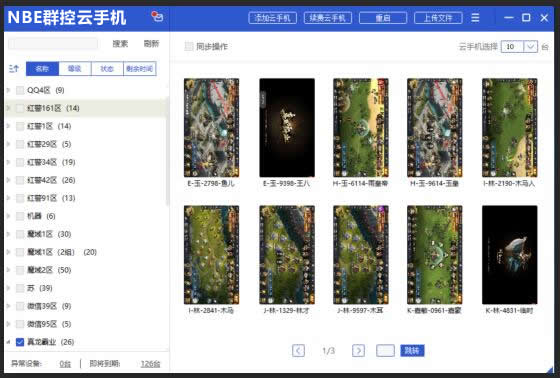Go to previous page of cloud phones
The image size is (560, 378).
coord(298,350)
